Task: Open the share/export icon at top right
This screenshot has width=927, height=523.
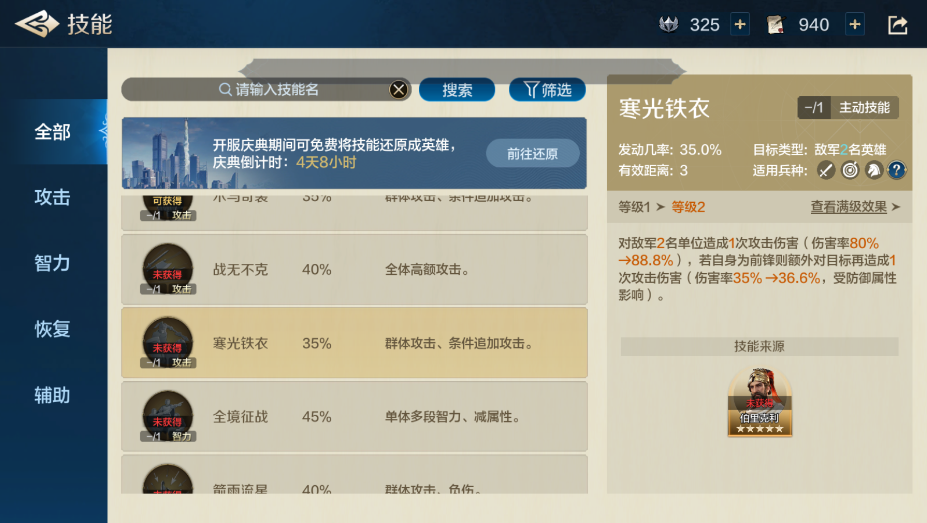Action: tap(897, 25)
